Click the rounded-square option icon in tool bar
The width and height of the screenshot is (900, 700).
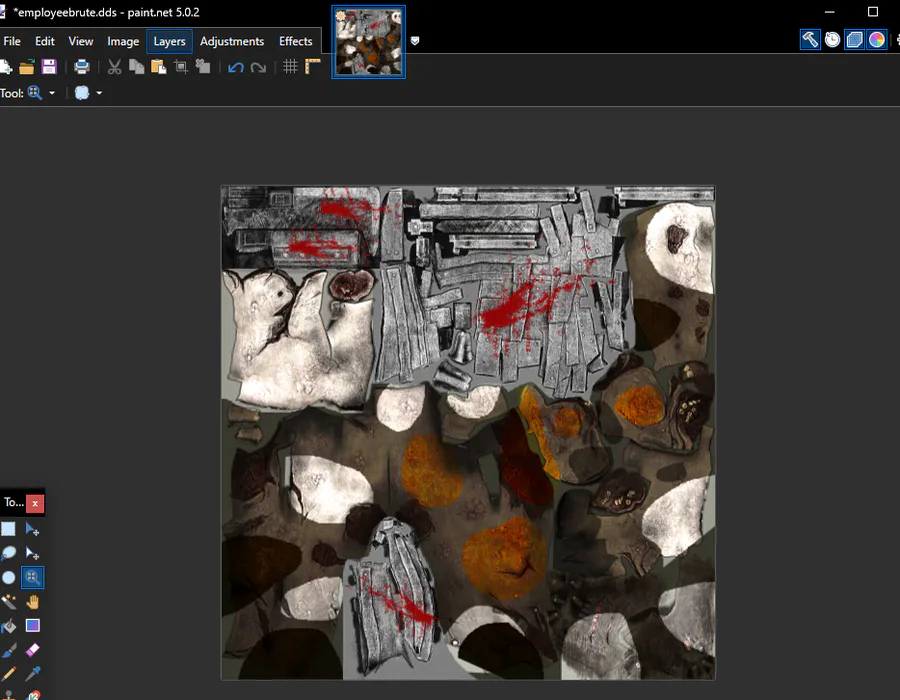pos(82,93)
